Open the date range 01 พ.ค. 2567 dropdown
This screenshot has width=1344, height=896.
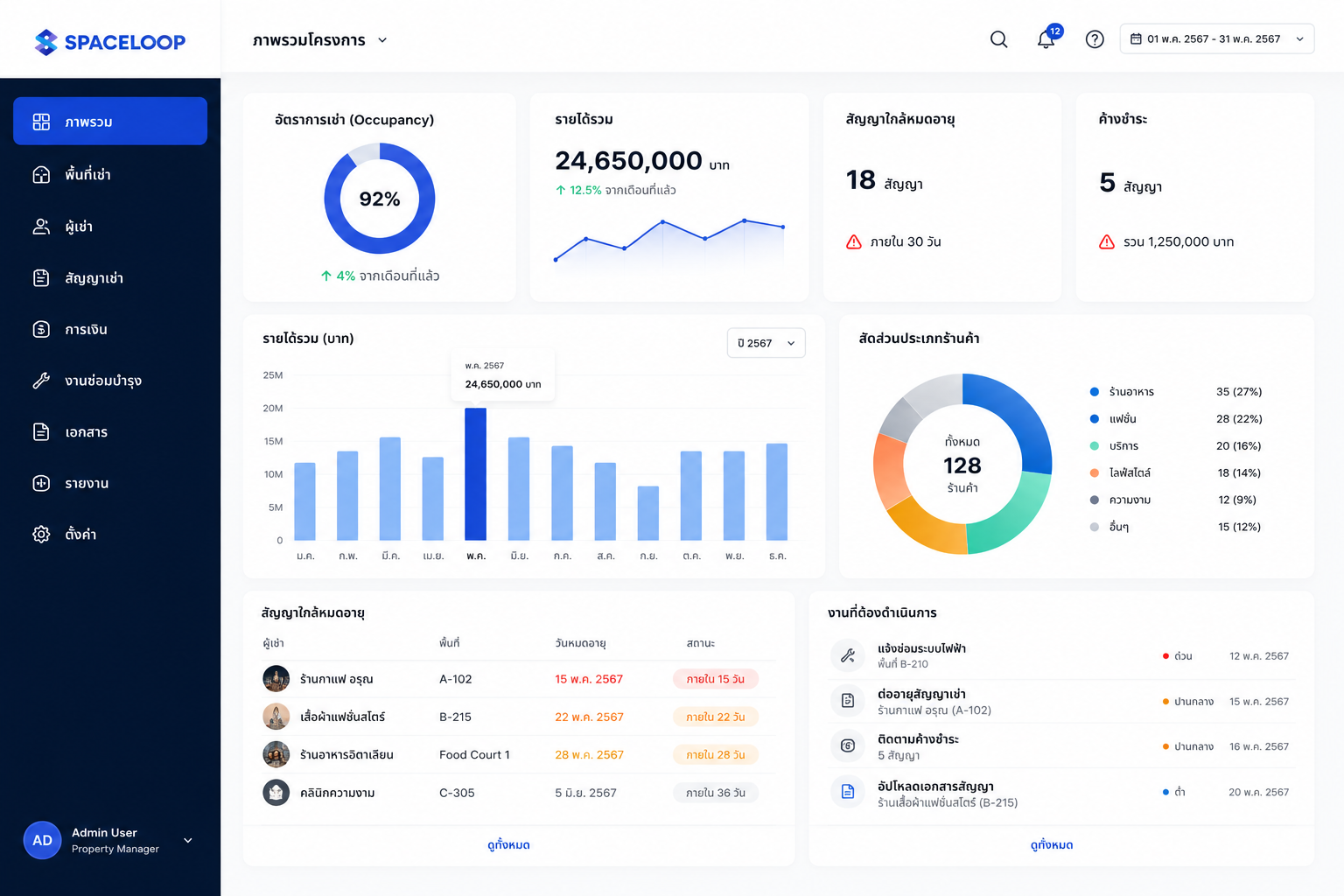(1216, 38)
